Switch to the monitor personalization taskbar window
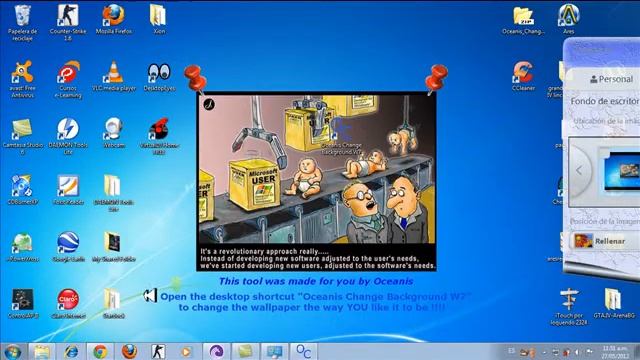640x360 pixels. coord(274,351)
